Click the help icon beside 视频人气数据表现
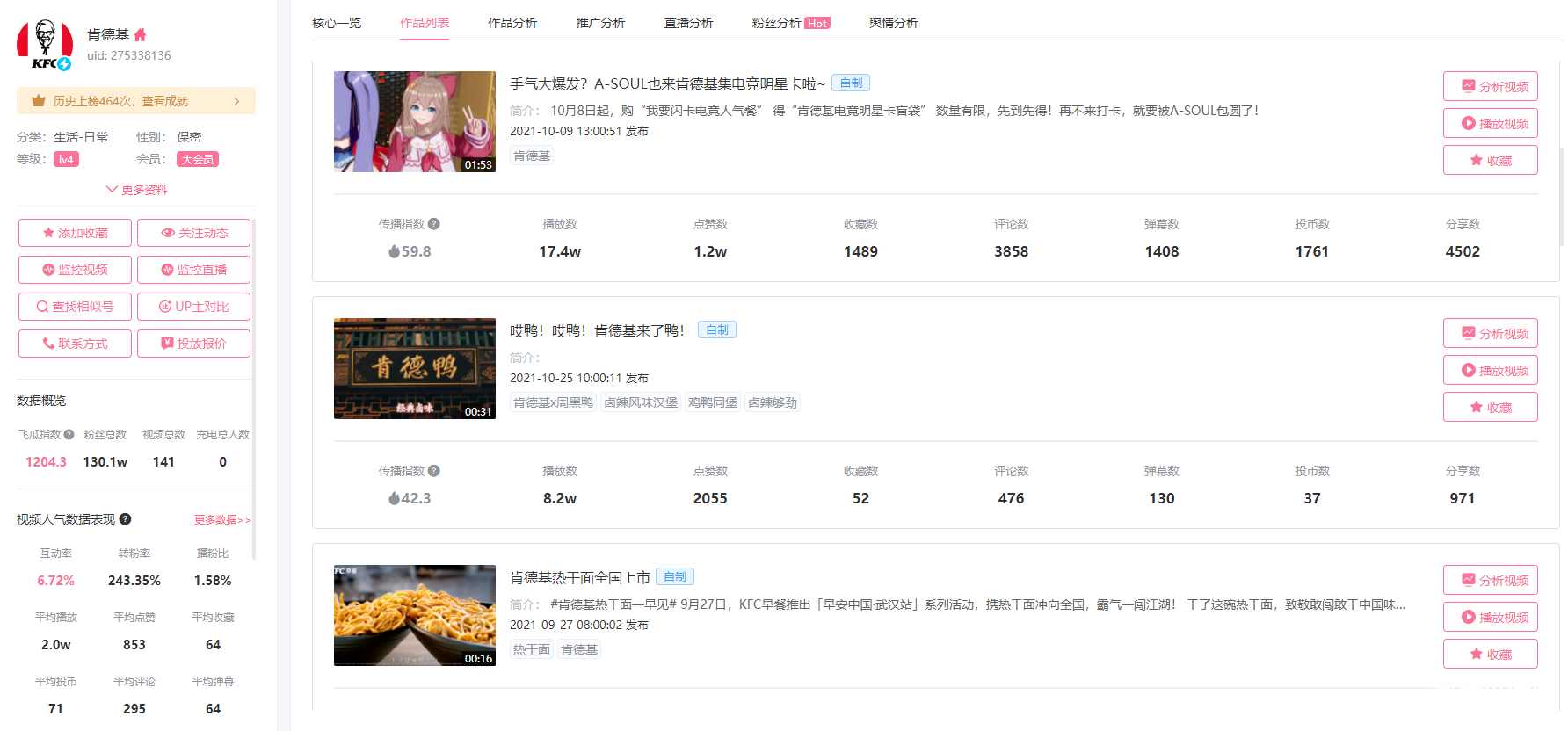The image size is (1568, 731). pos(126,519)
